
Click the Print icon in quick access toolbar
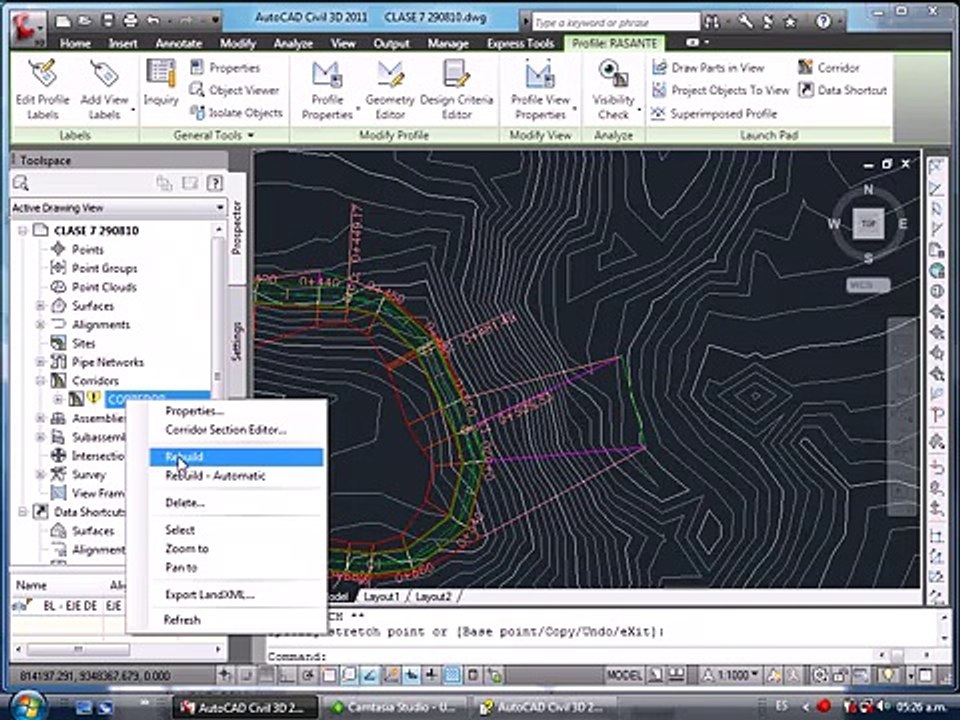pyautogui.click(x=130, y=20)
